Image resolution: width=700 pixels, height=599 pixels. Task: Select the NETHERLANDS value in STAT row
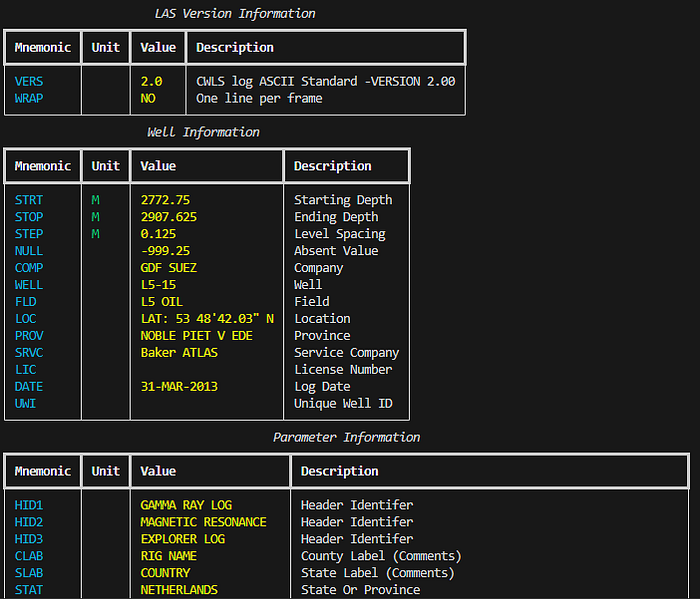(x=179, y=590)
